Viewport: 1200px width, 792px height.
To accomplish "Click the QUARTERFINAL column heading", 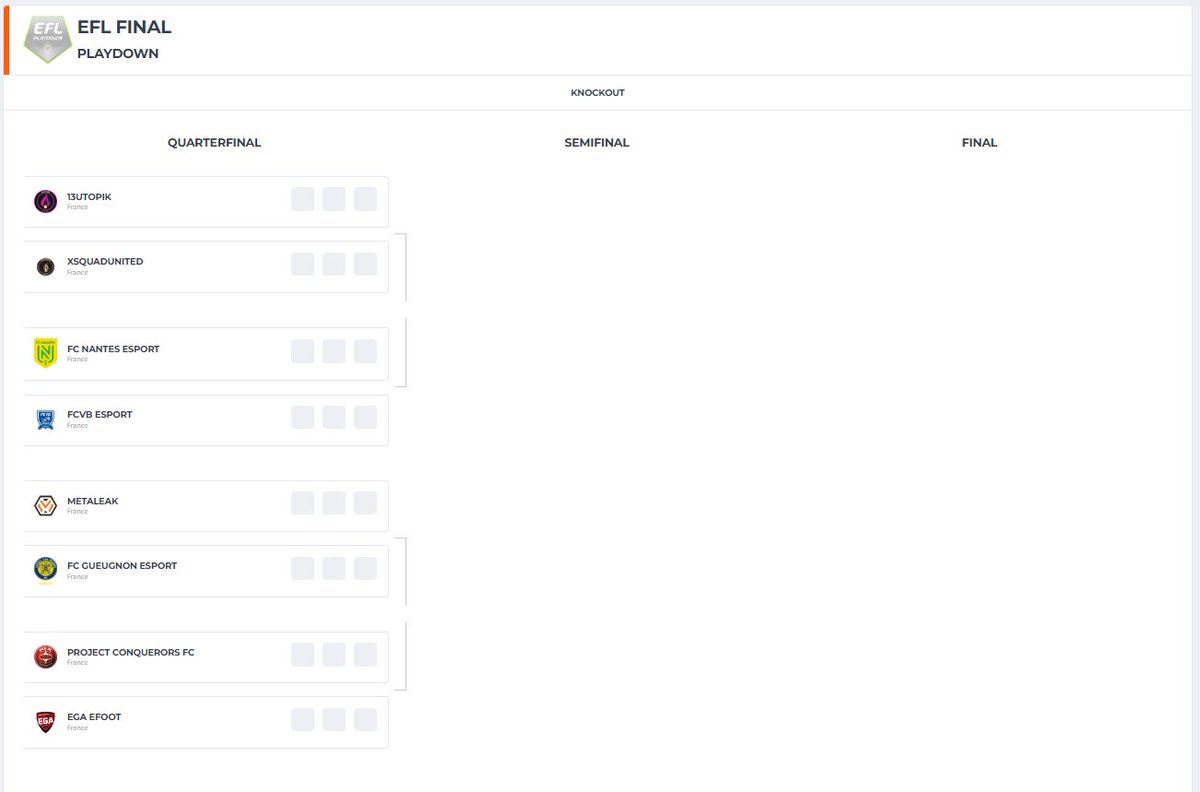I will pos(214,143).
